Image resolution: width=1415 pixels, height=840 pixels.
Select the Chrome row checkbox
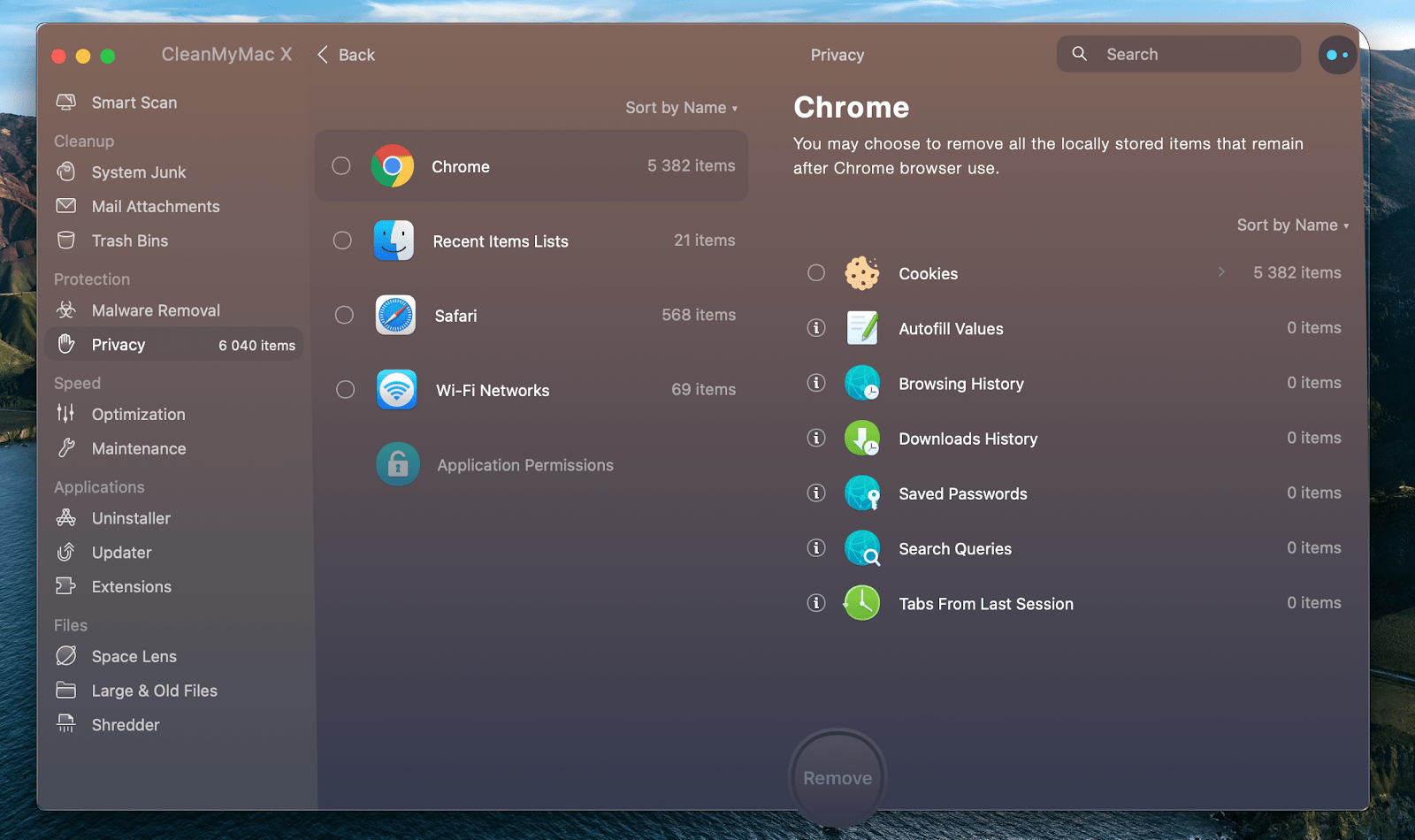pyautogui.click(x=341, y=165)
